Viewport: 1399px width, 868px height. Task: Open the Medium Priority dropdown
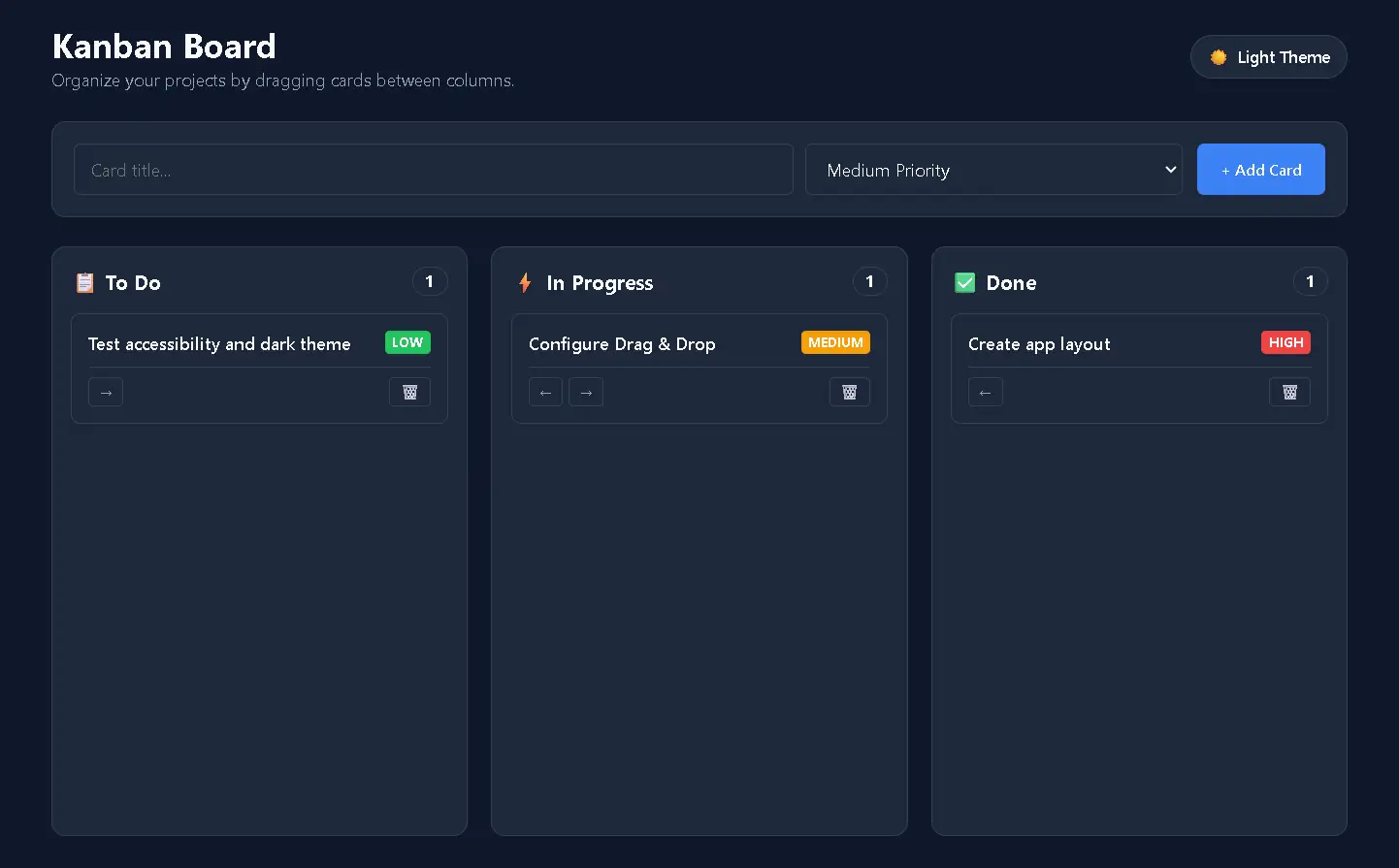pos(993,170)
